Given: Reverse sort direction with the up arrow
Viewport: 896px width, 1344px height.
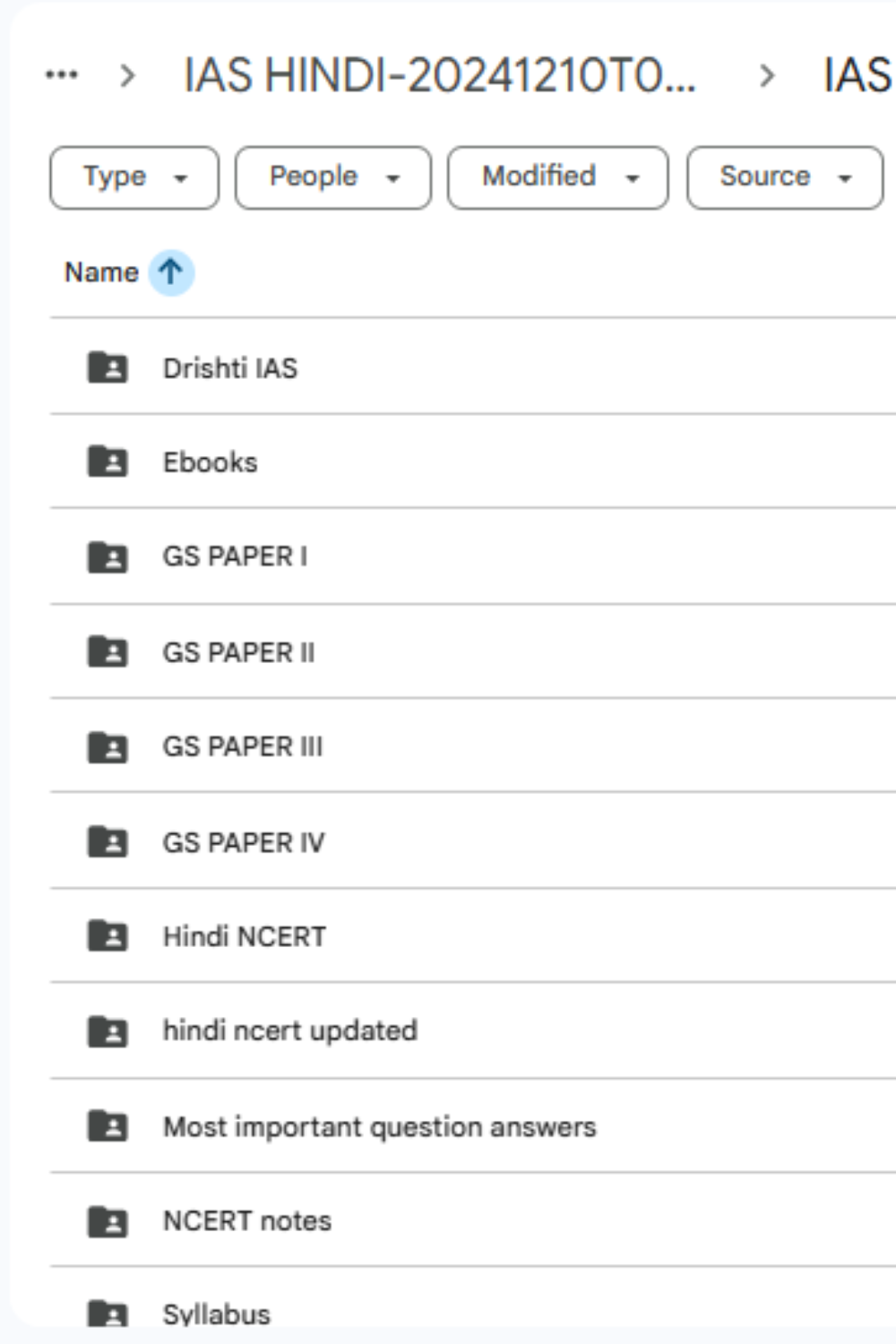Looking at the screenshot, I should [170, 271].
